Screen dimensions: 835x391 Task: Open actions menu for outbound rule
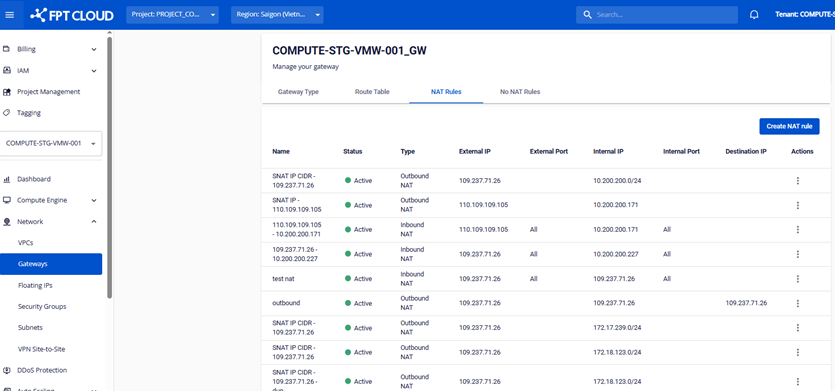[x=798, y=303]
